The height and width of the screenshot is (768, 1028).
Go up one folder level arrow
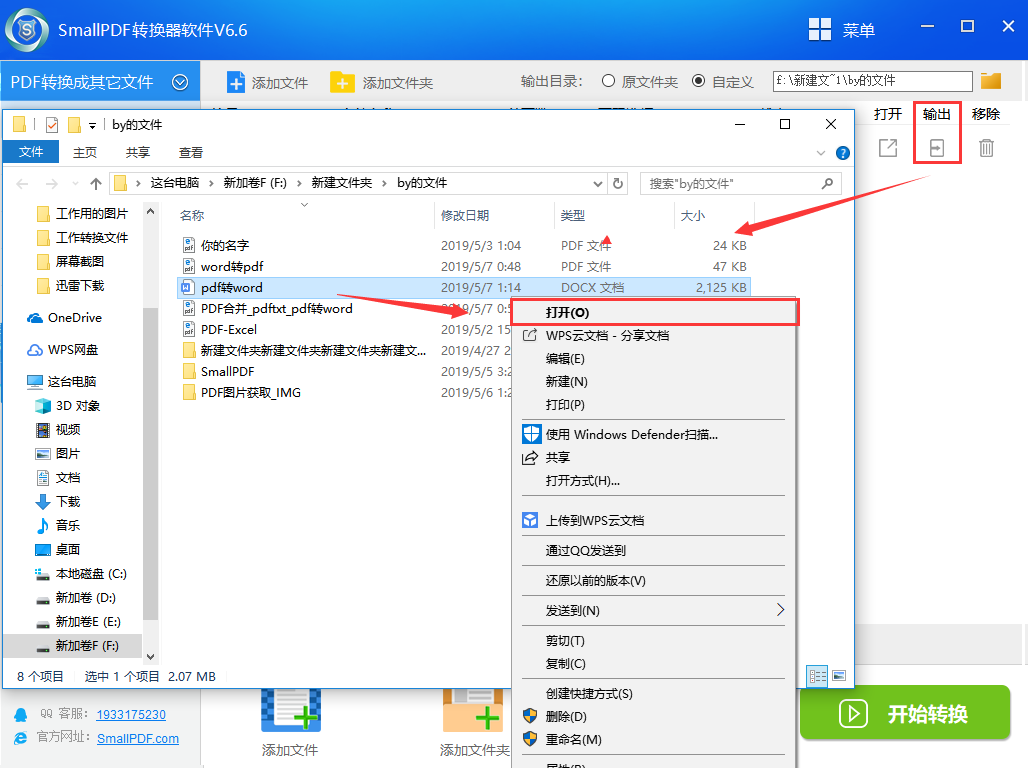pyautogui.click(x=96, y=184)
